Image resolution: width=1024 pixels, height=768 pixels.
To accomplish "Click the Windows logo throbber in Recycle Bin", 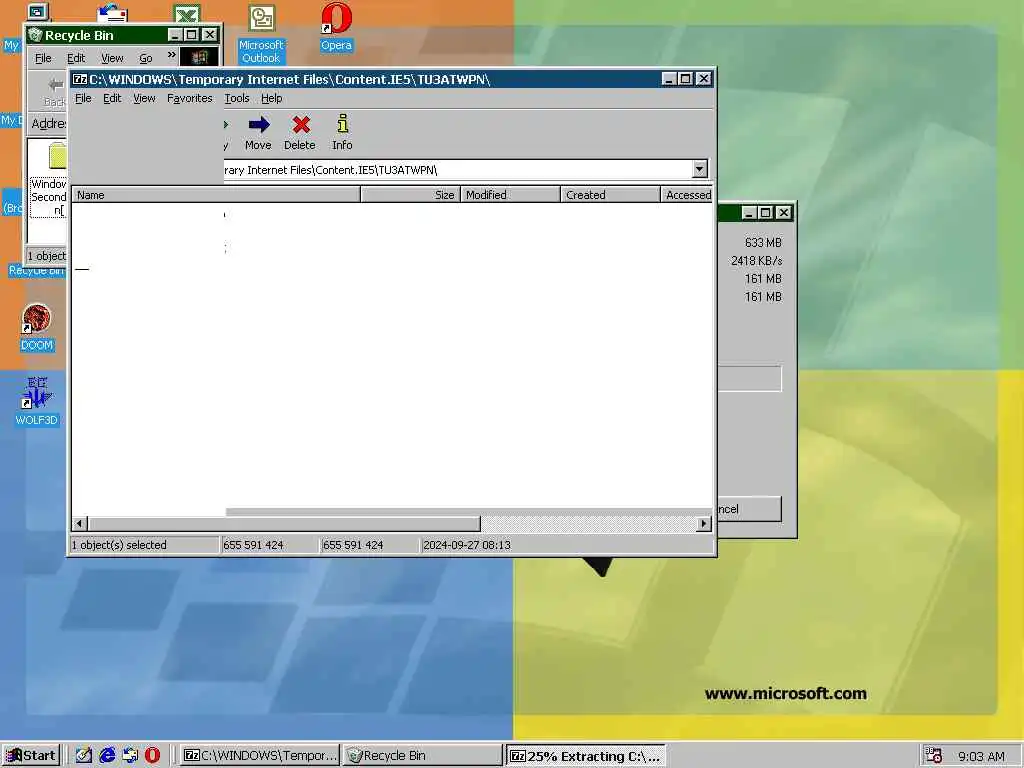I will click(x=199, y=57).
